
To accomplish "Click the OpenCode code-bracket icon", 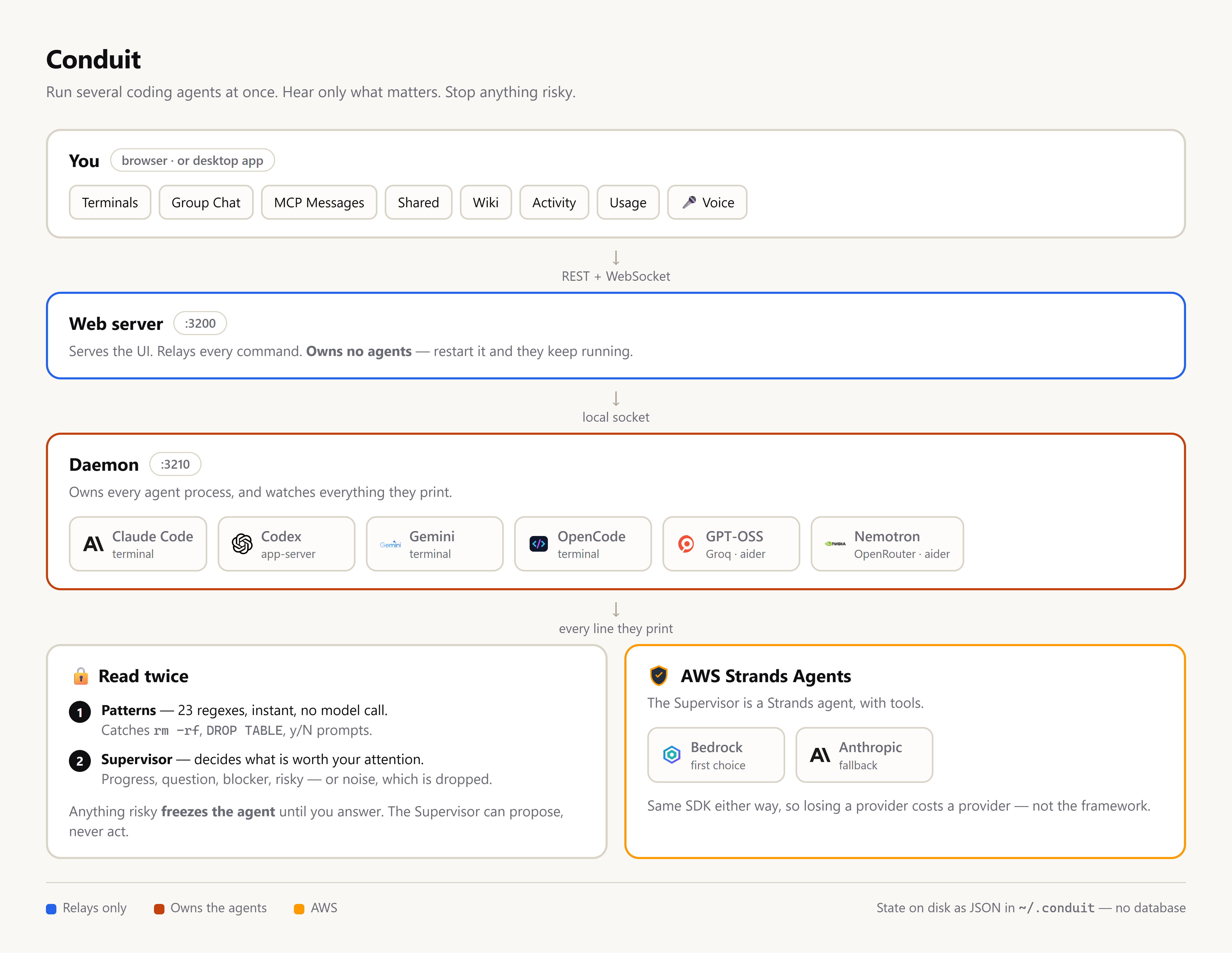I will coord(539,544).
